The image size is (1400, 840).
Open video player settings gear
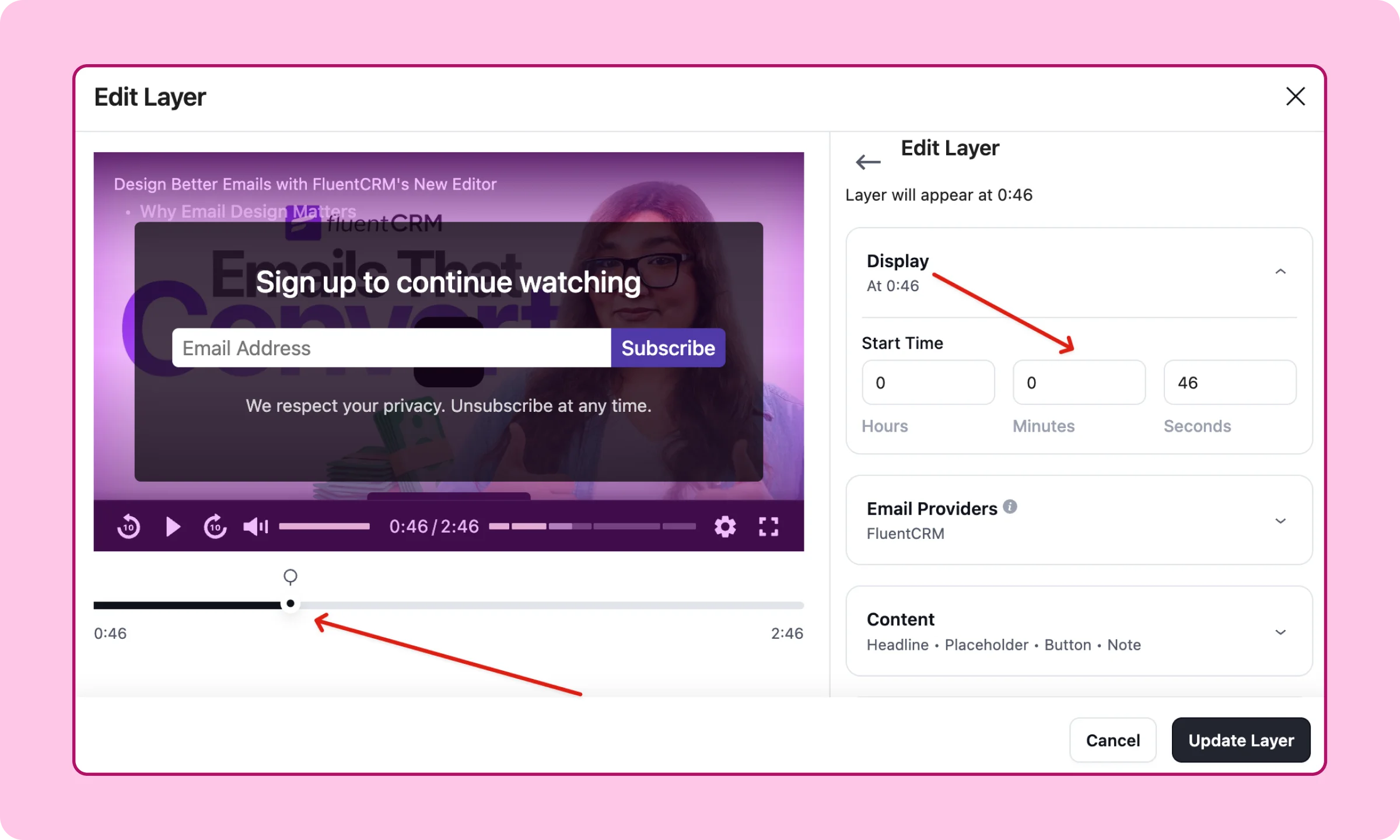[725, 527]
